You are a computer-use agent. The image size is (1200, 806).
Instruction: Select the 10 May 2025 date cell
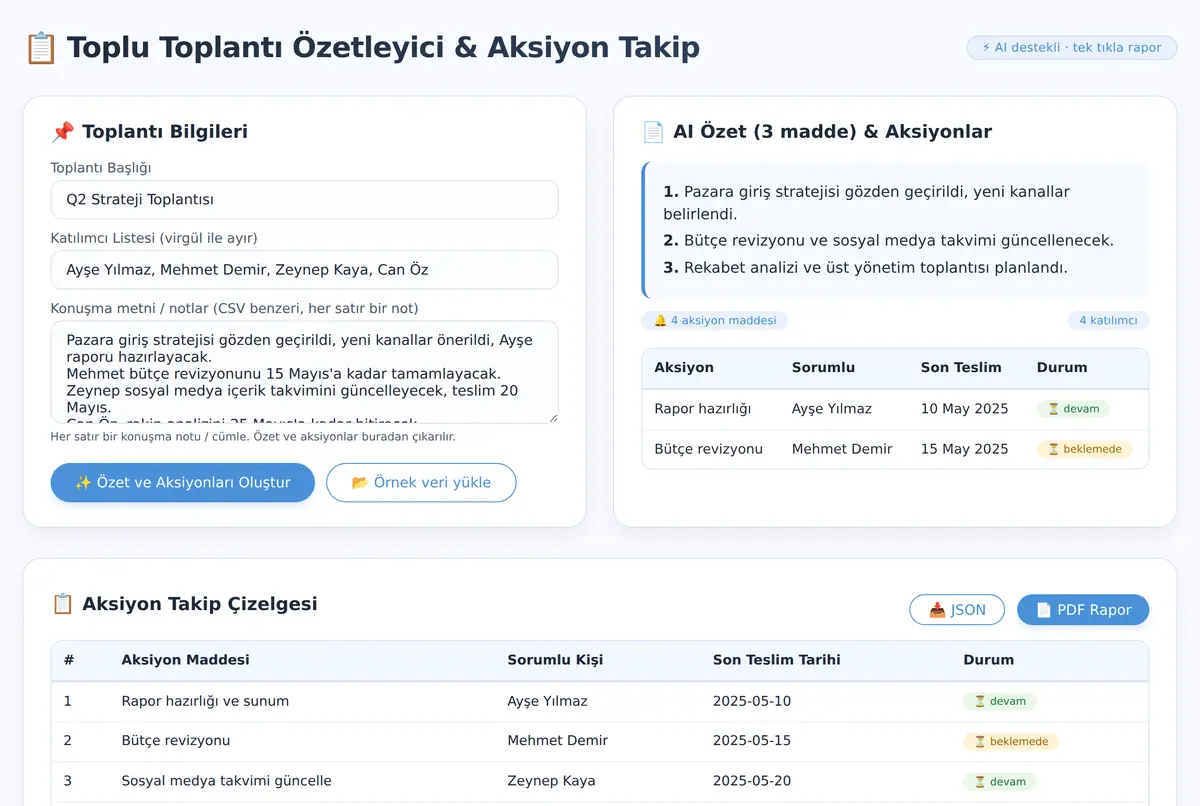(965, 409)
